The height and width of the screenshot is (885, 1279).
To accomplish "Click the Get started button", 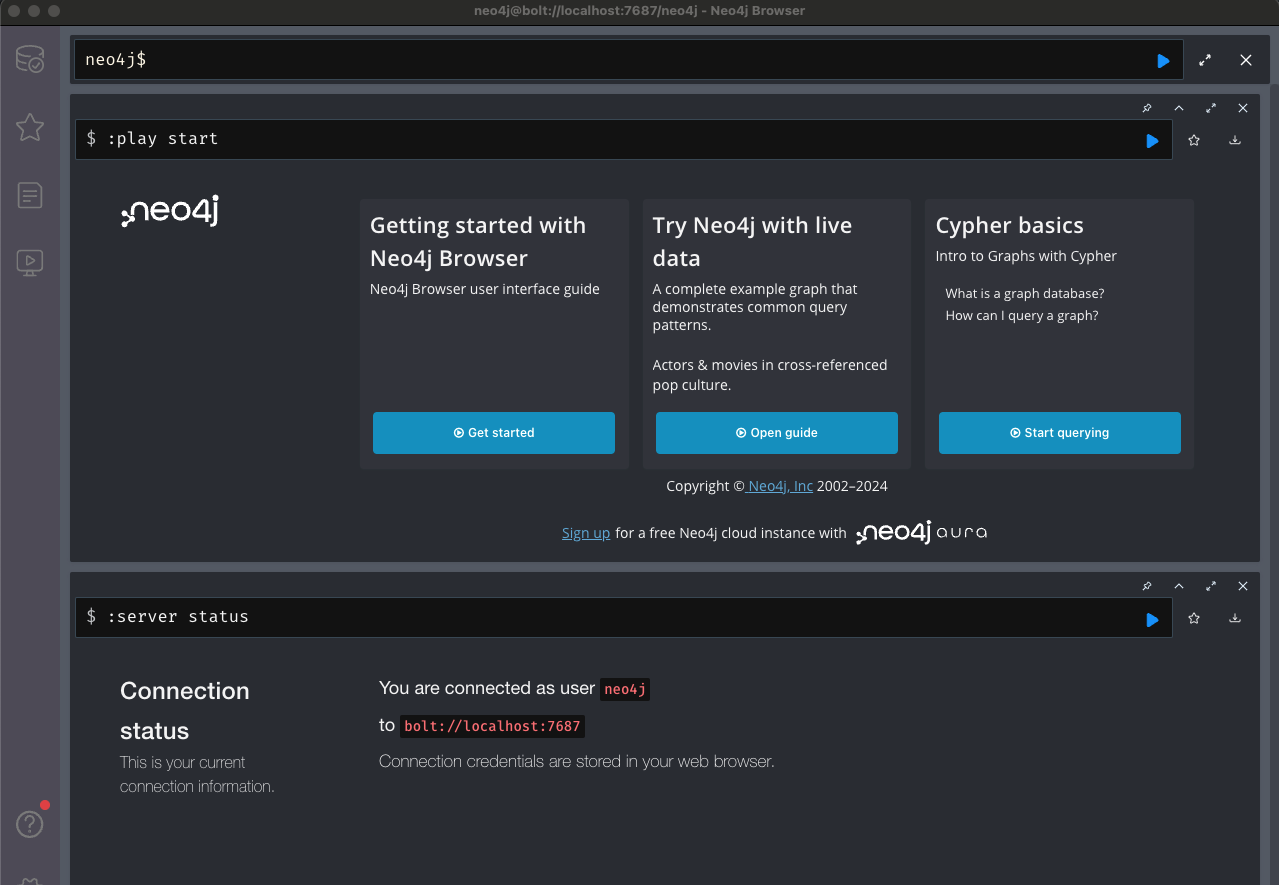I will [494, 433].
